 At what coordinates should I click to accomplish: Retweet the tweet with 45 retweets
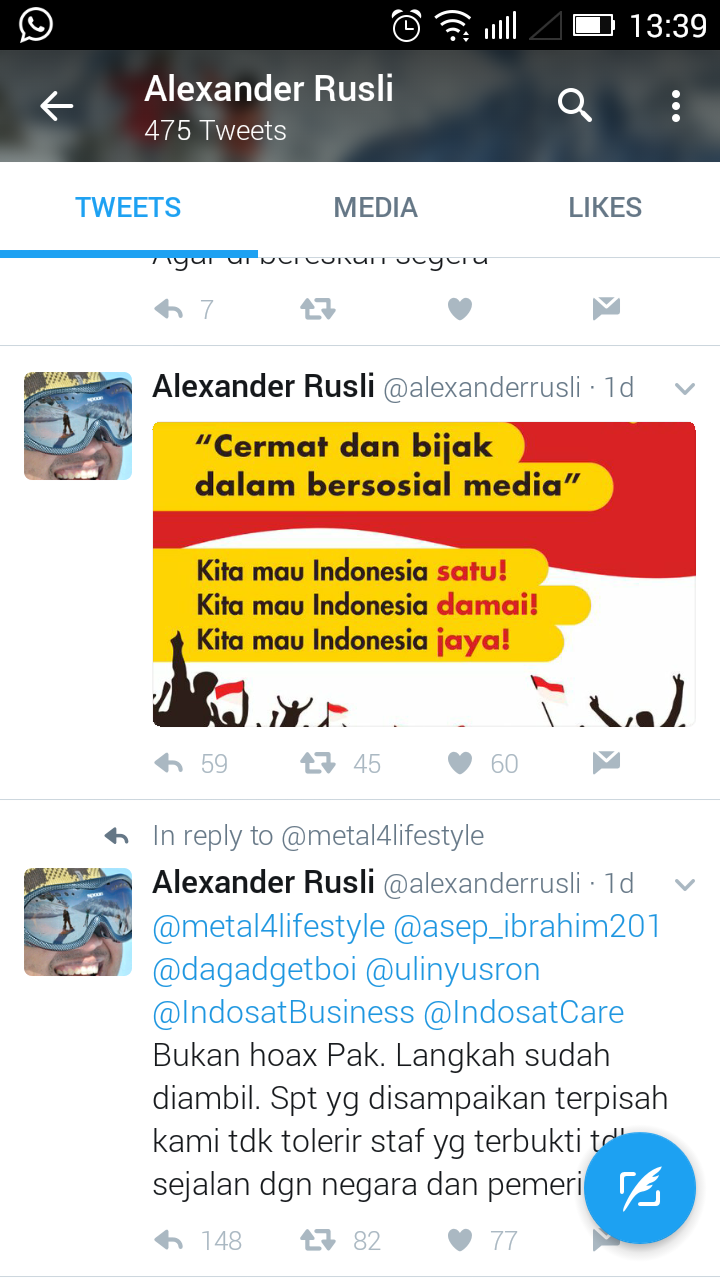[318, 764]
